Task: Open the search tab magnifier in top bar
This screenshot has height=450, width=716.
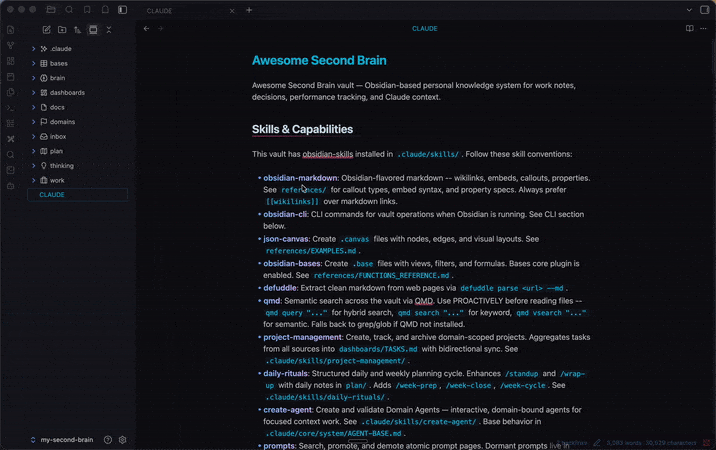Action: (x=69, y=10)
